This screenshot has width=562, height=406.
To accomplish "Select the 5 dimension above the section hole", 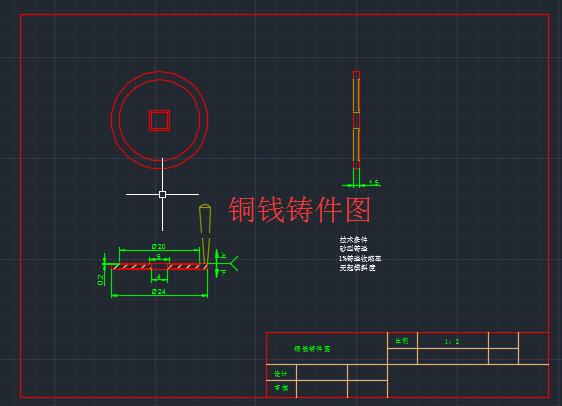I will pos(158,256).
